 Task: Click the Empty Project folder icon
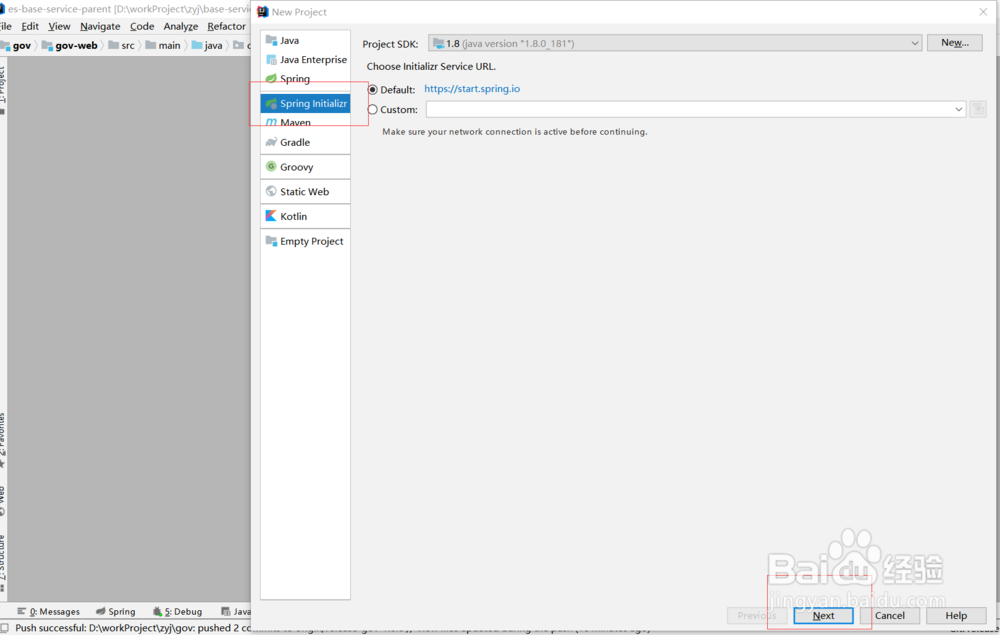click(271, 240)
